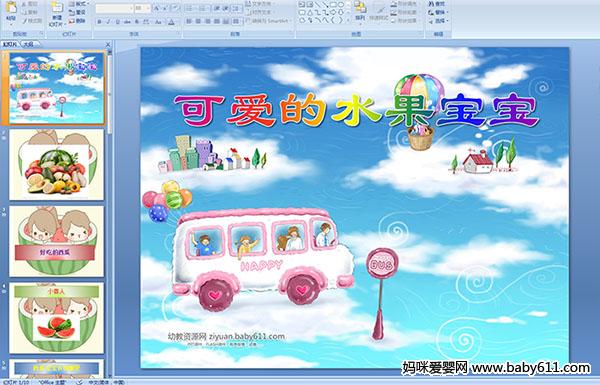Toggle Italic formatting
The image size is (600, 385).
click(108, 22)
